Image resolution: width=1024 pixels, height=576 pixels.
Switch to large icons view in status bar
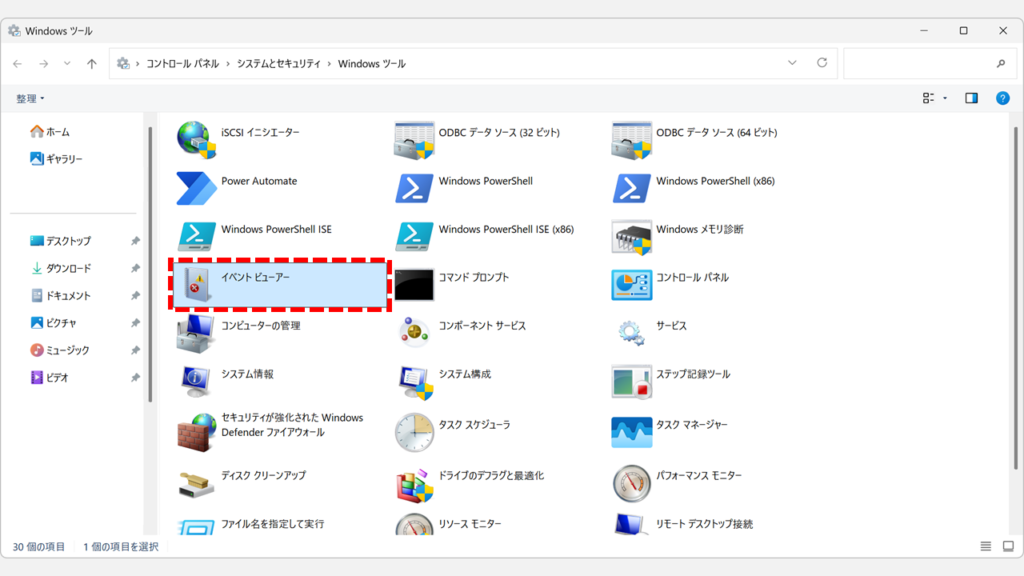(x=1006, y=547)
